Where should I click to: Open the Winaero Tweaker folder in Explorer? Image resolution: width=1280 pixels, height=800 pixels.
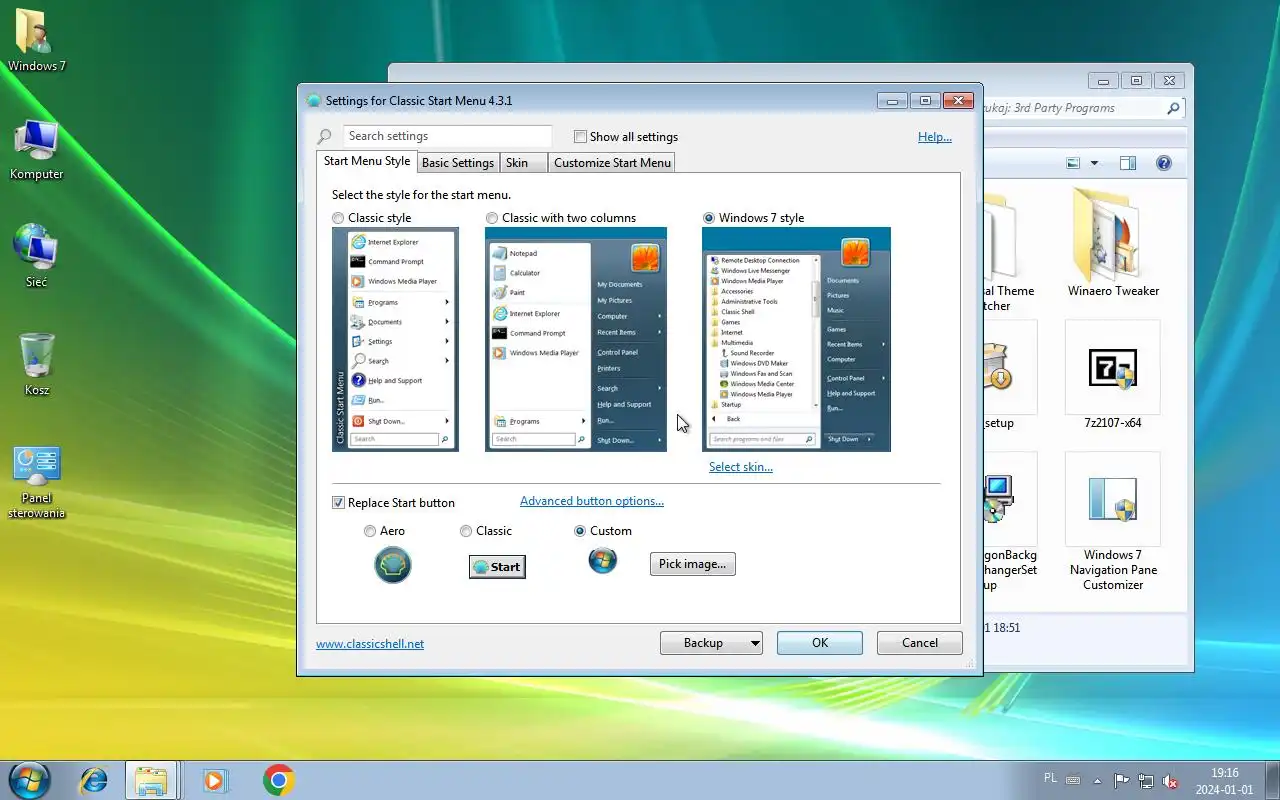pos(1113,243)
